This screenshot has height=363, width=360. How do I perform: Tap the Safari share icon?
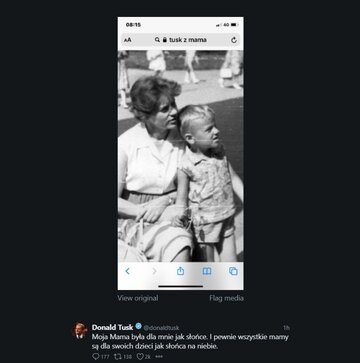pos(180,271)
